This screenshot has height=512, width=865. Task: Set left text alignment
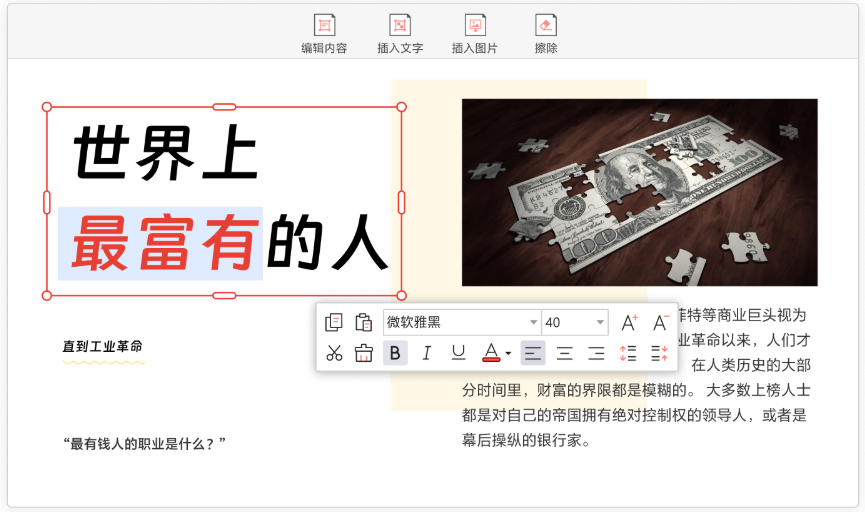[x=533, y=353]
